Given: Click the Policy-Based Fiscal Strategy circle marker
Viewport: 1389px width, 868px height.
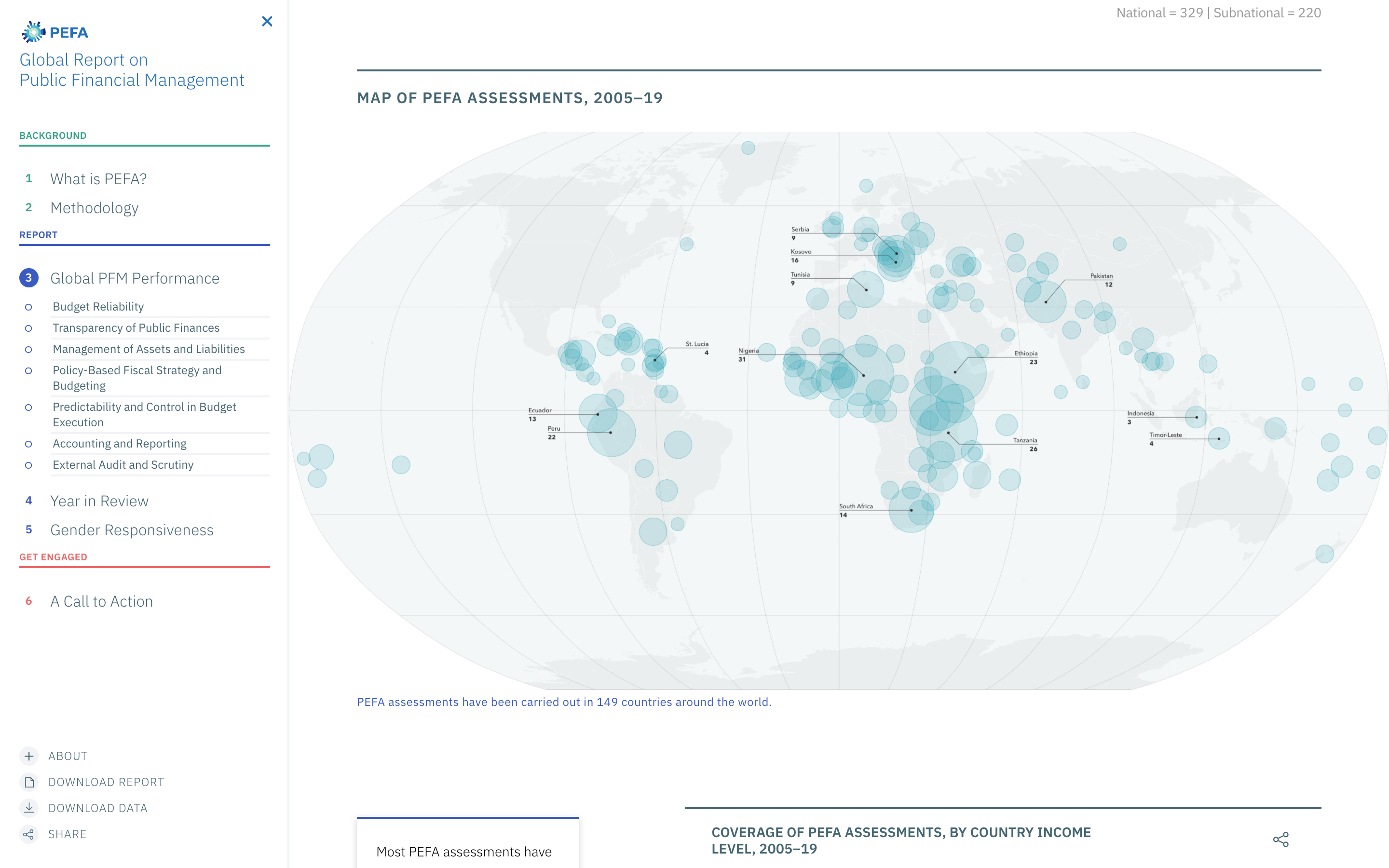Looking at the screenshot, I should (28, 371).
